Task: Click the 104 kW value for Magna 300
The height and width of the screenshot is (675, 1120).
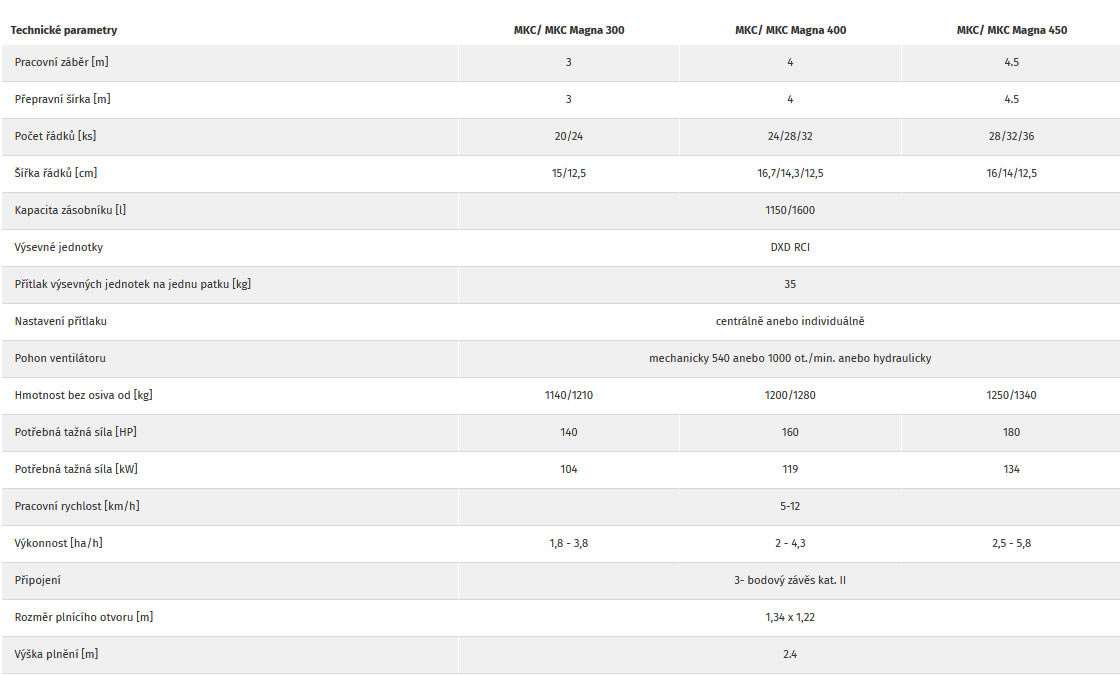Action: click(569, 469)
